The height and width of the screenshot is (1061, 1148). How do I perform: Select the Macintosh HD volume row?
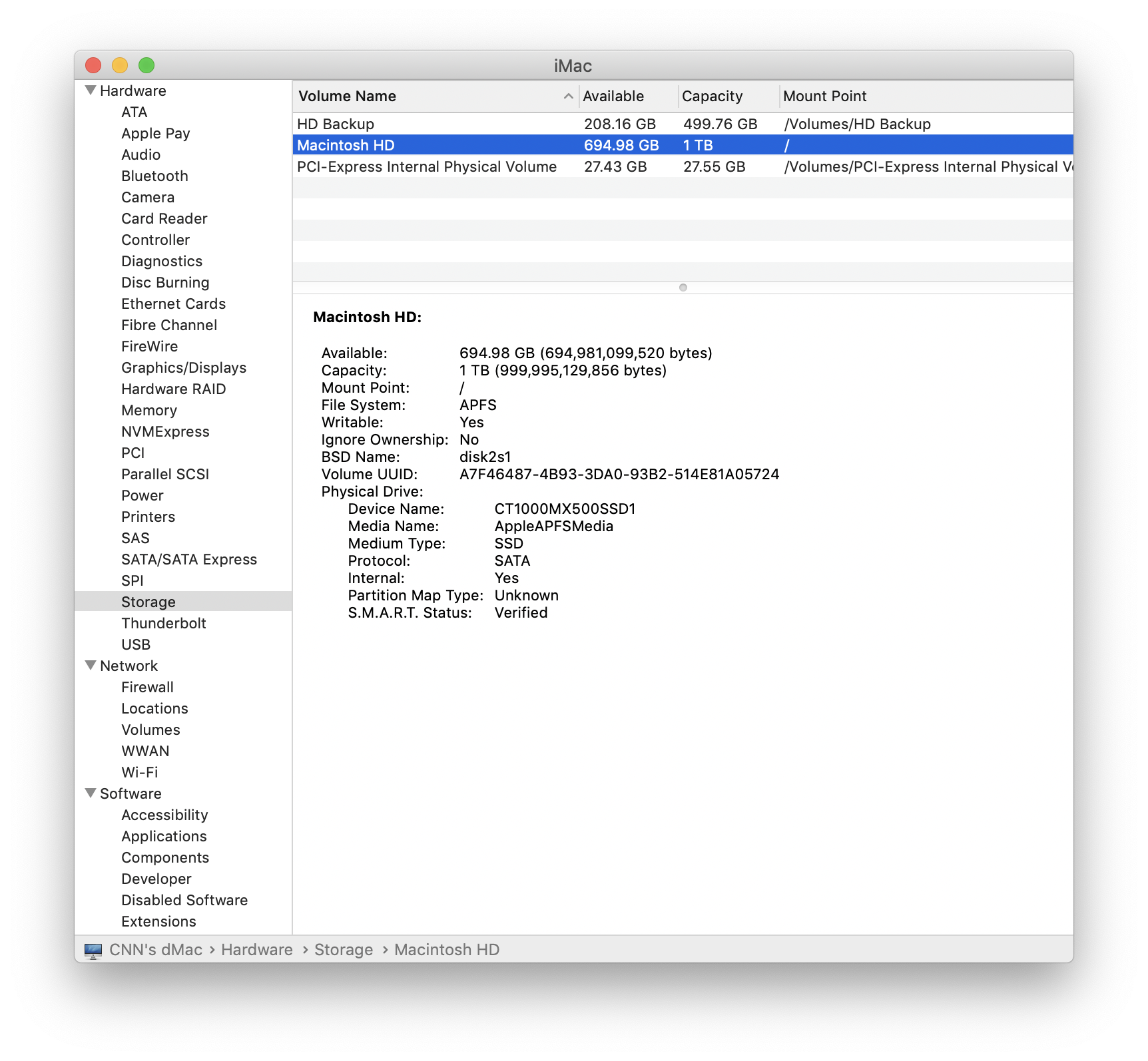click(683, 145)
